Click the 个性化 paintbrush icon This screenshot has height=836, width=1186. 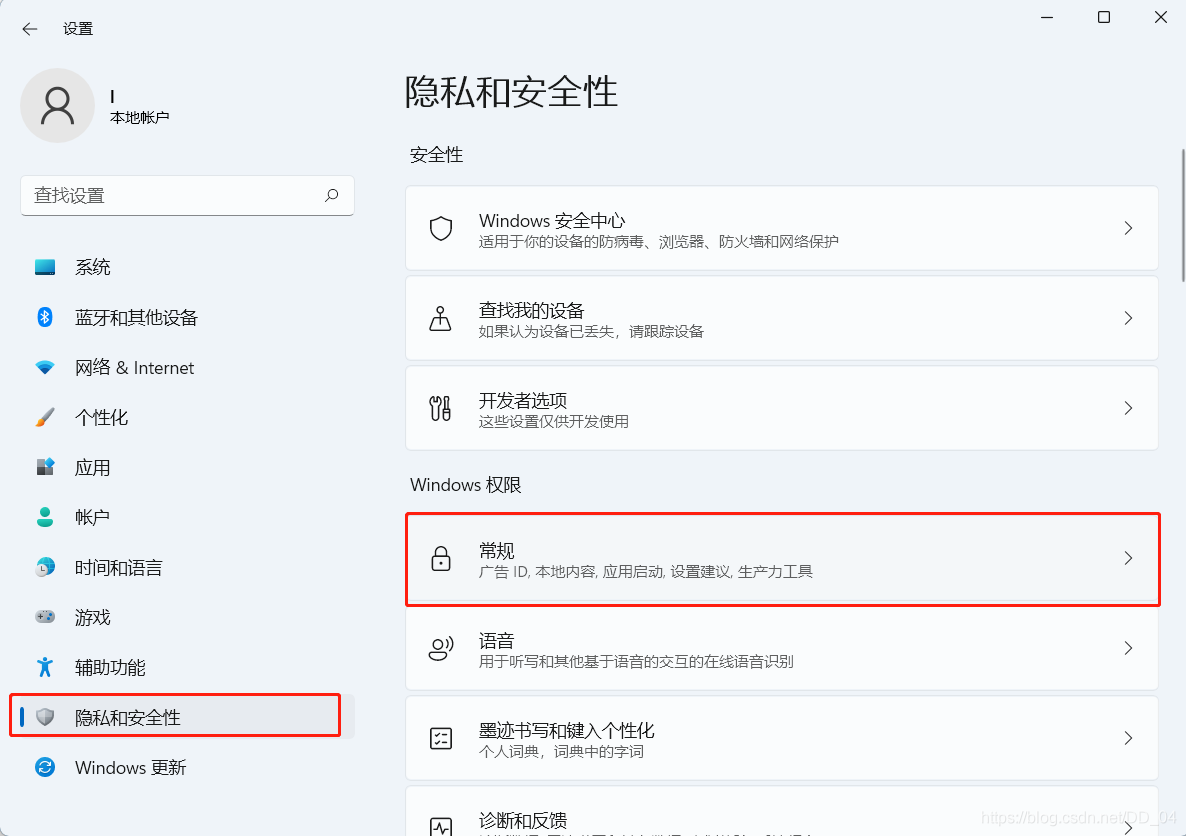[x=45, y=417]
